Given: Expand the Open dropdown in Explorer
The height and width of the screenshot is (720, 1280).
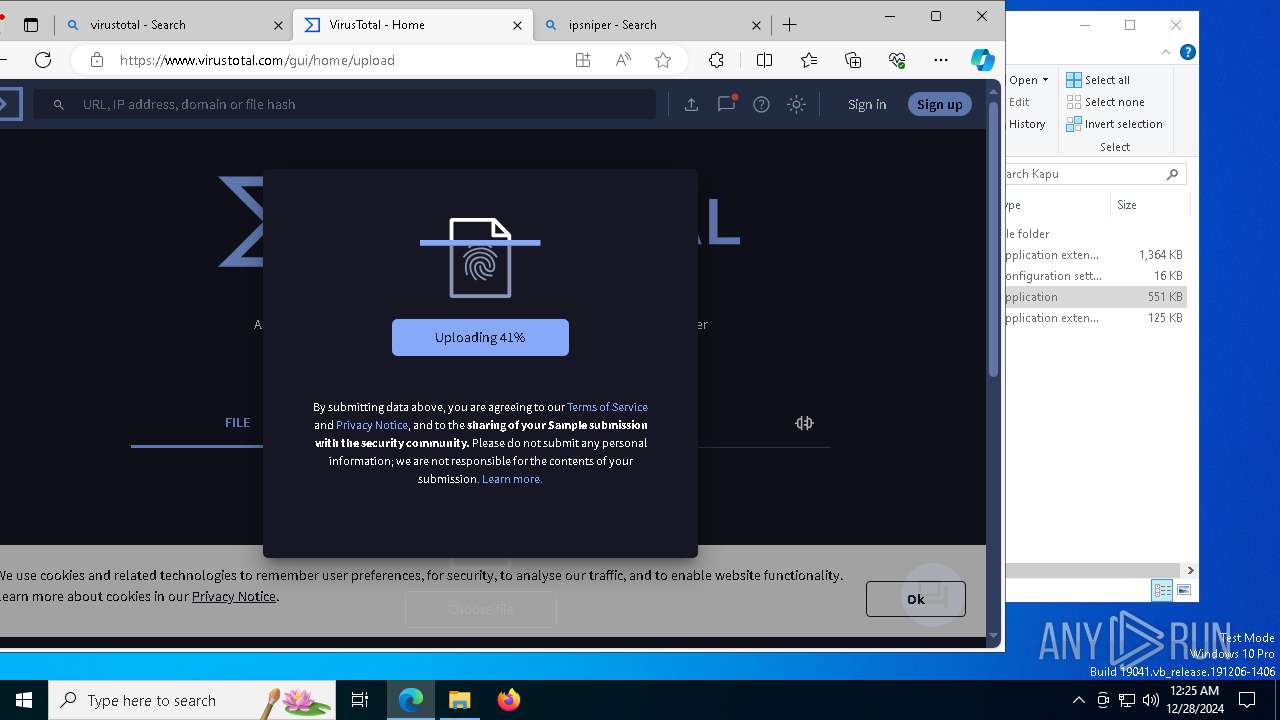Looking at the screenshot, I should tap(1029, 80).
